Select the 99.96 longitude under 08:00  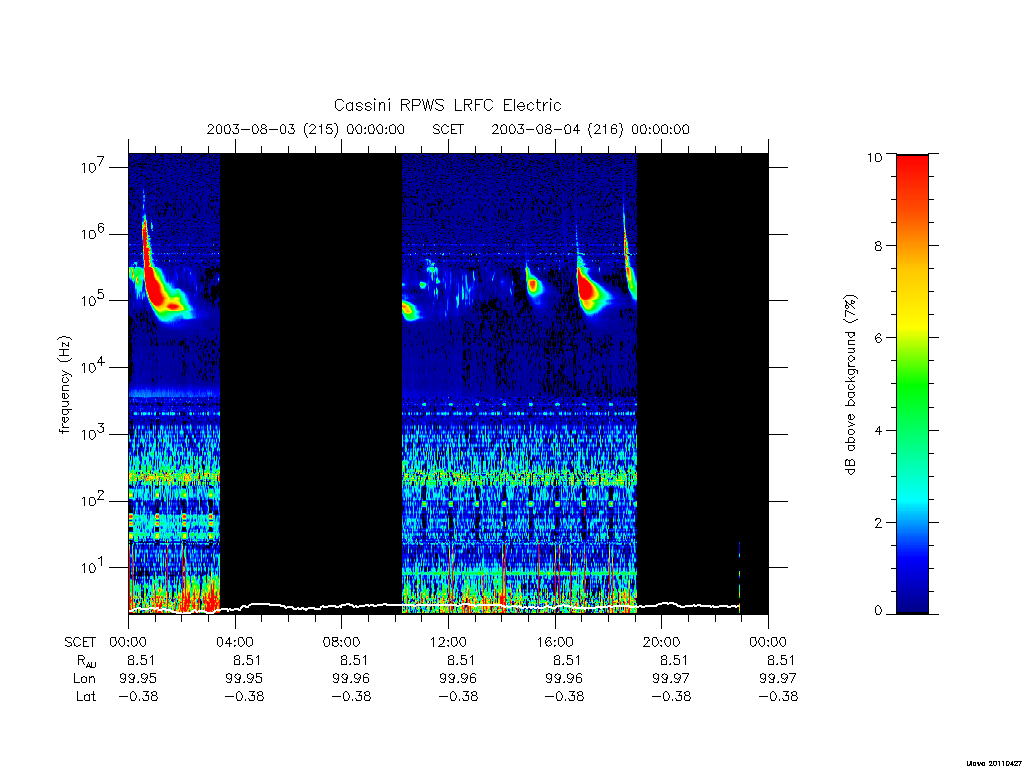click(x=351, y=679)
